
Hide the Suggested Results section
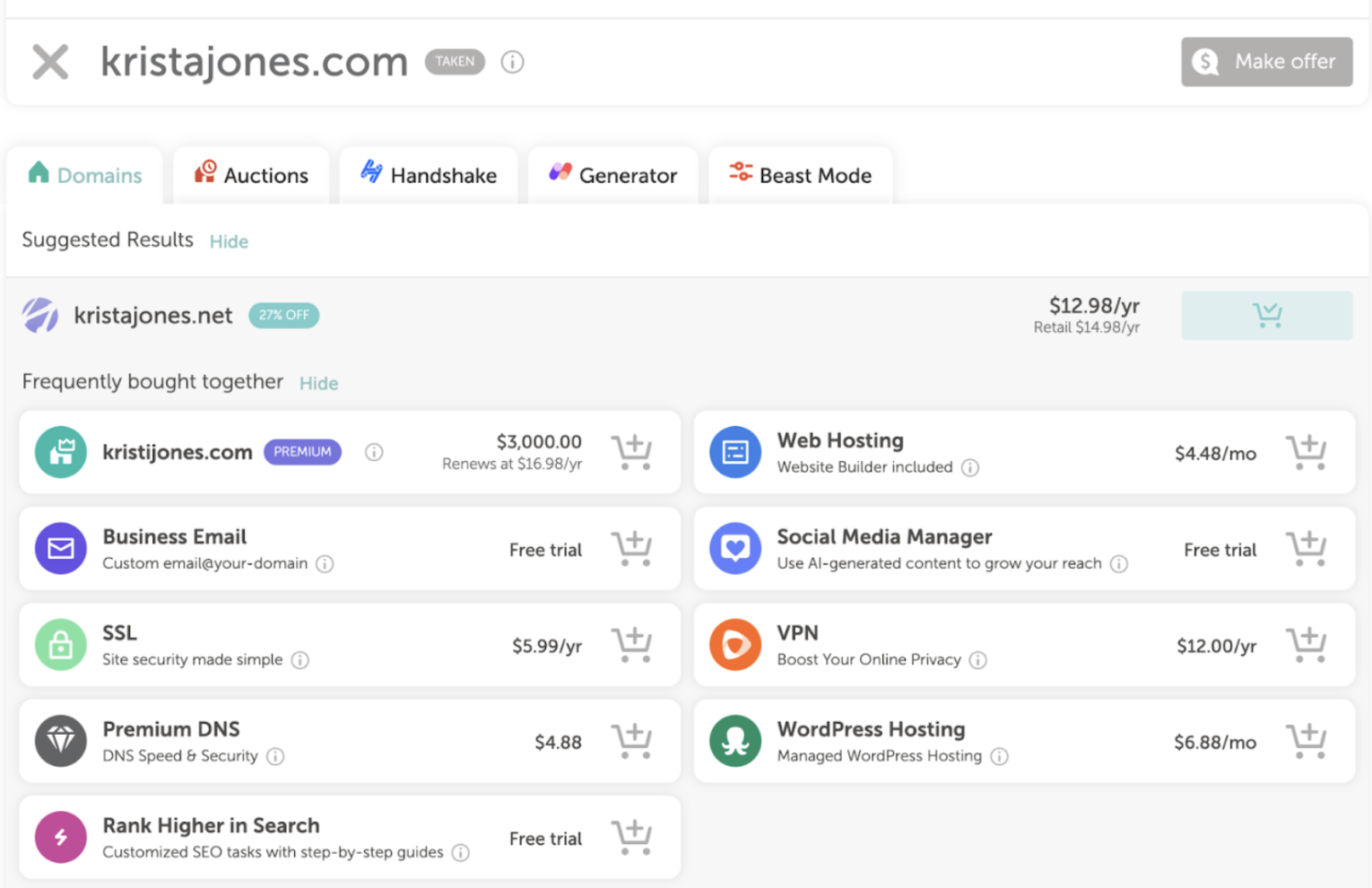229,241
